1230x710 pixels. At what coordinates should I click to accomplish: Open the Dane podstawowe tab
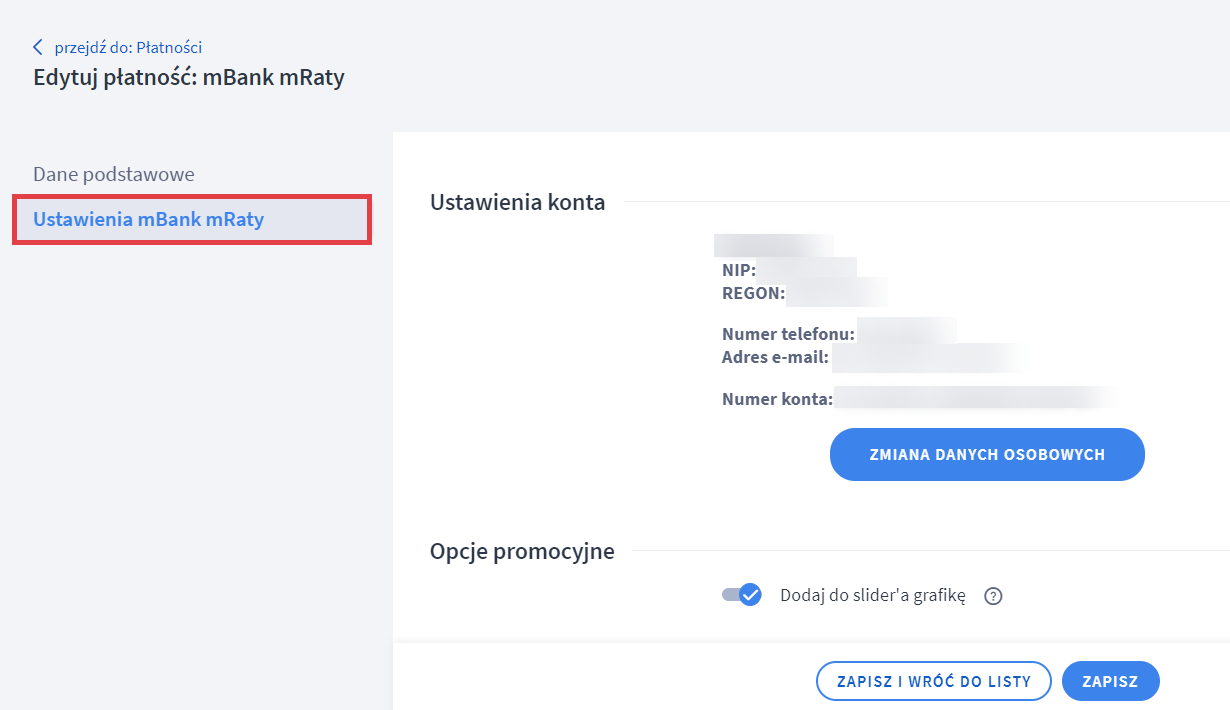point(114,174)
